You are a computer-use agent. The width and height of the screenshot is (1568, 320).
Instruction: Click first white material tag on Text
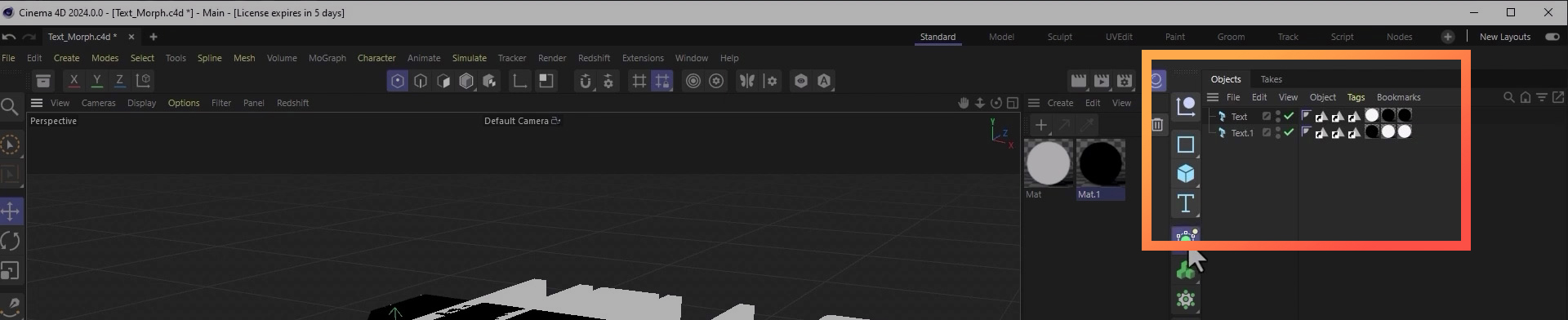click(x=1372, y=116)
